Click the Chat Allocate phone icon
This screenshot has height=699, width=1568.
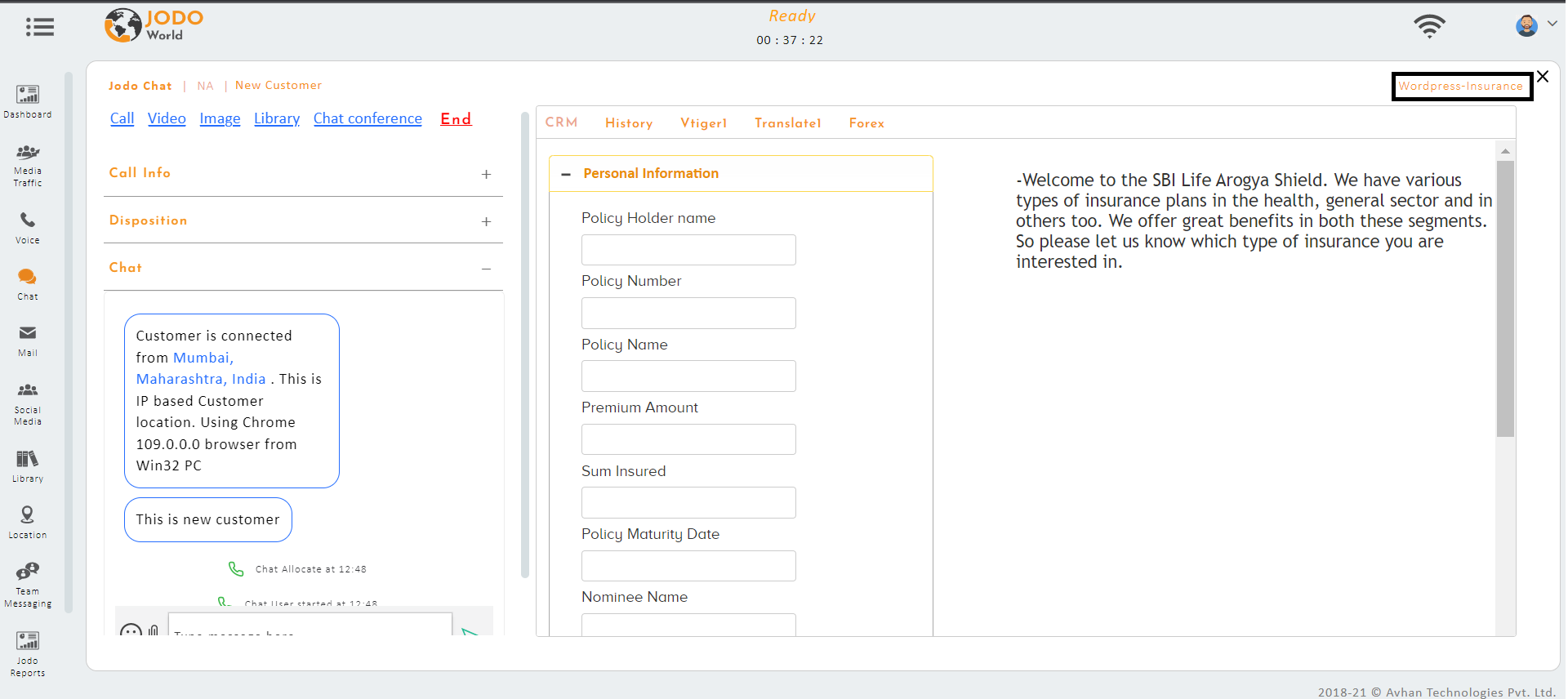(236, 568)
